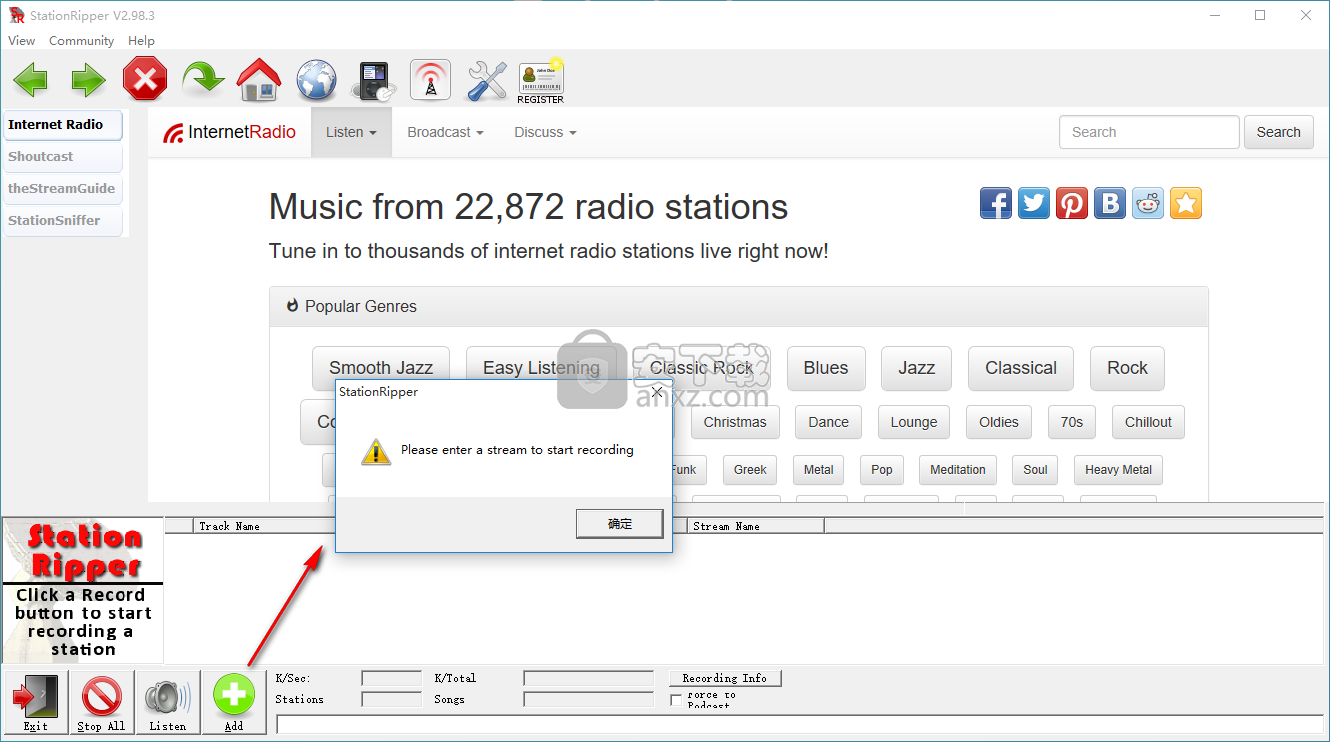Share on Reddit icon
This screenshot has height=742, width=1330.
click(x=1148, y=203)
